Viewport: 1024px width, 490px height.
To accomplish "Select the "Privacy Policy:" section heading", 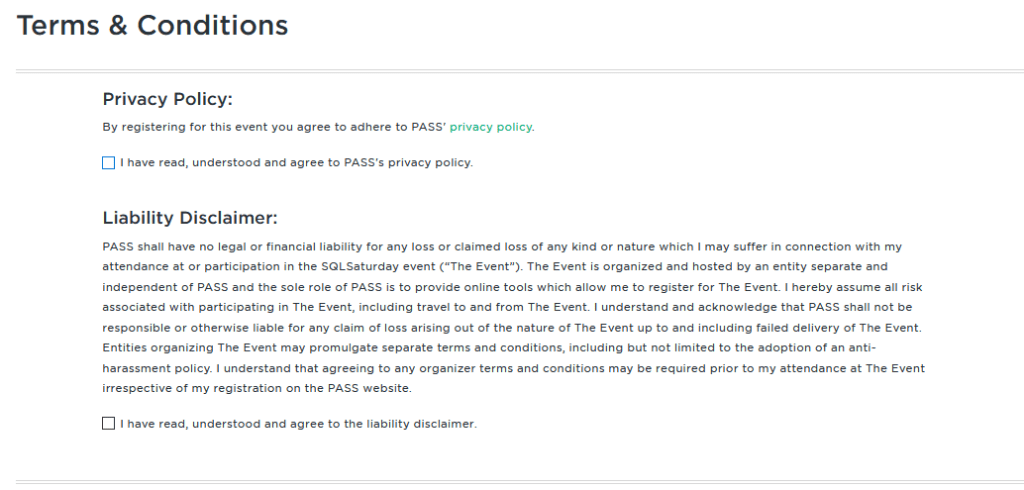I will [x=167, y=99].
